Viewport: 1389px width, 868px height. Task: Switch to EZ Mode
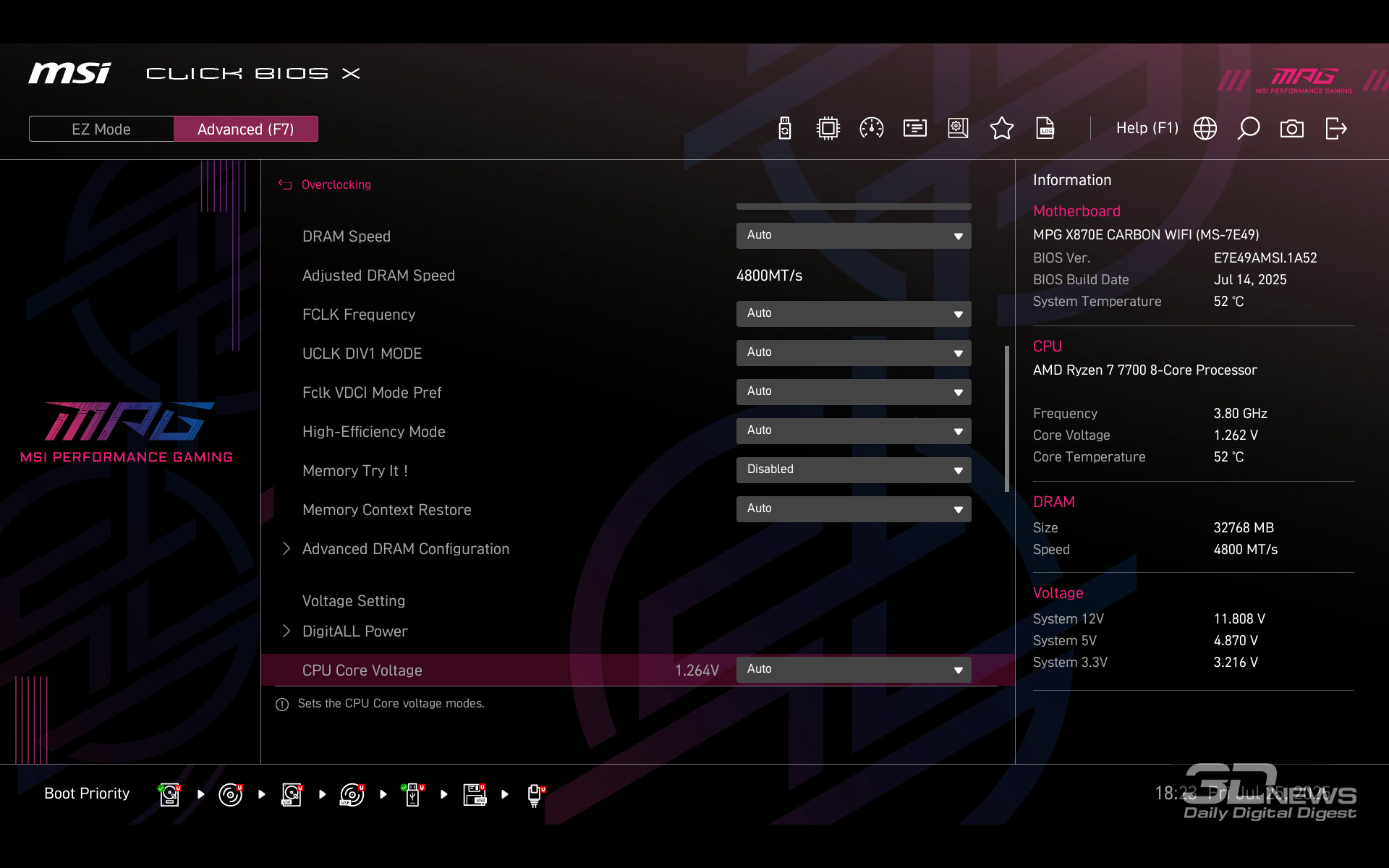(101, 129)
